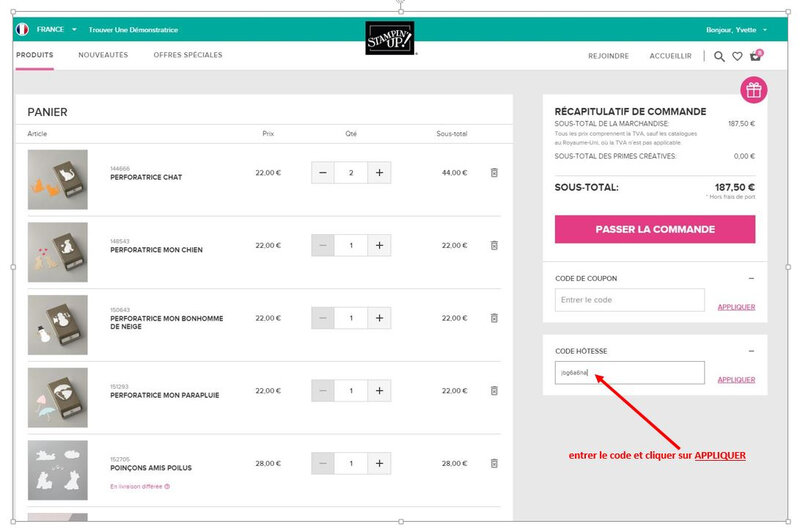Screen dimensions: 800x532
Task: Click the pink gift rewards icon
Action: pos(754,90)
